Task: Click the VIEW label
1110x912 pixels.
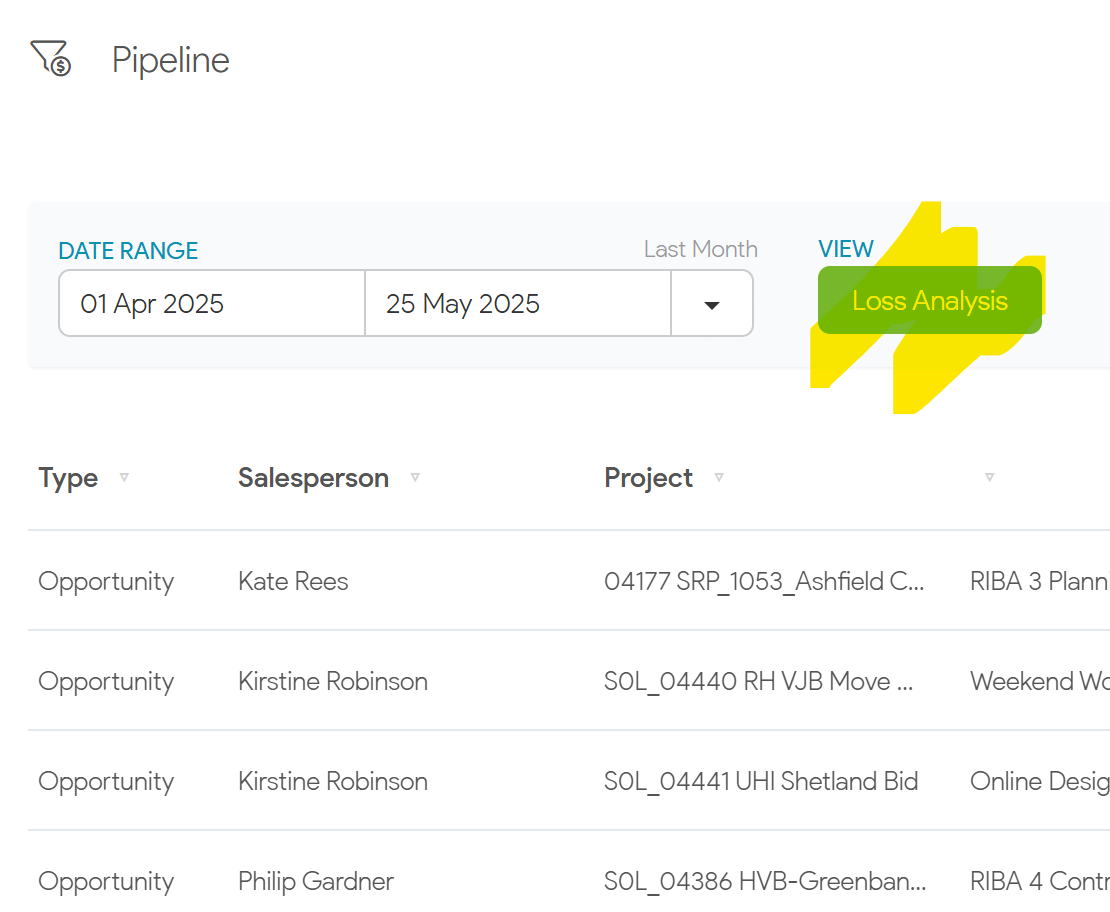Action: coord(846,249)
